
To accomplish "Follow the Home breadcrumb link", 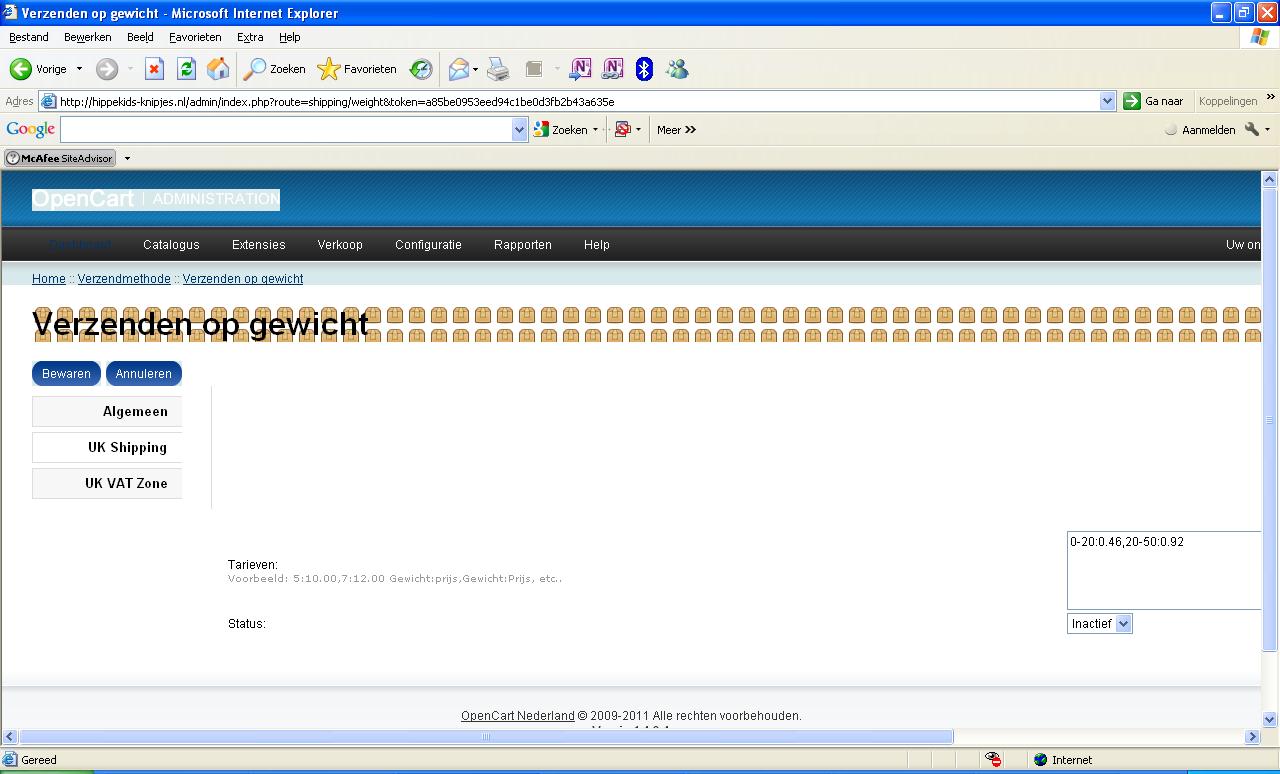I will 49,279.
